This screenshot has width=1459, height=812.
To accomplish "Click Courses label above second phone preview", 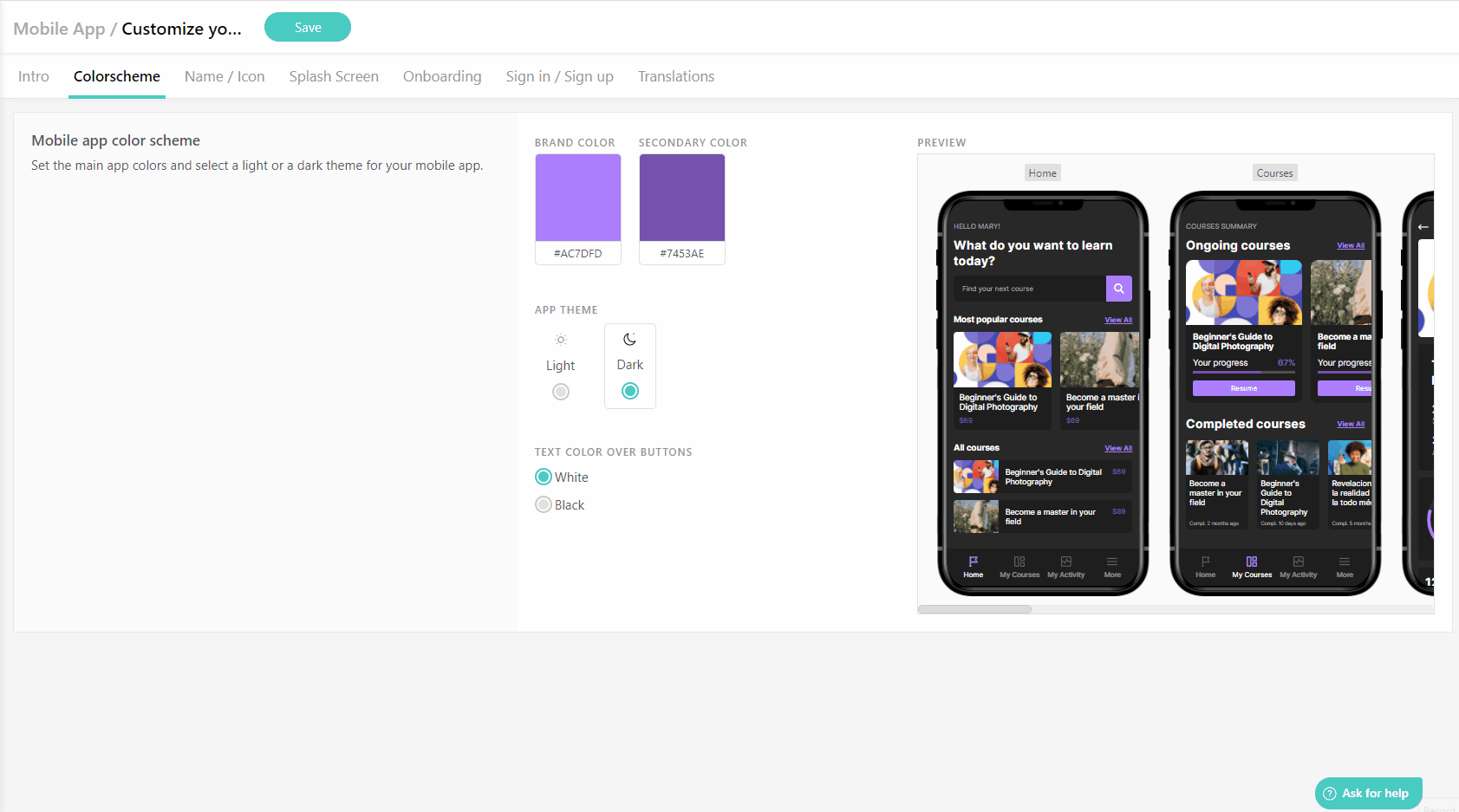I will click(1275, 173).
